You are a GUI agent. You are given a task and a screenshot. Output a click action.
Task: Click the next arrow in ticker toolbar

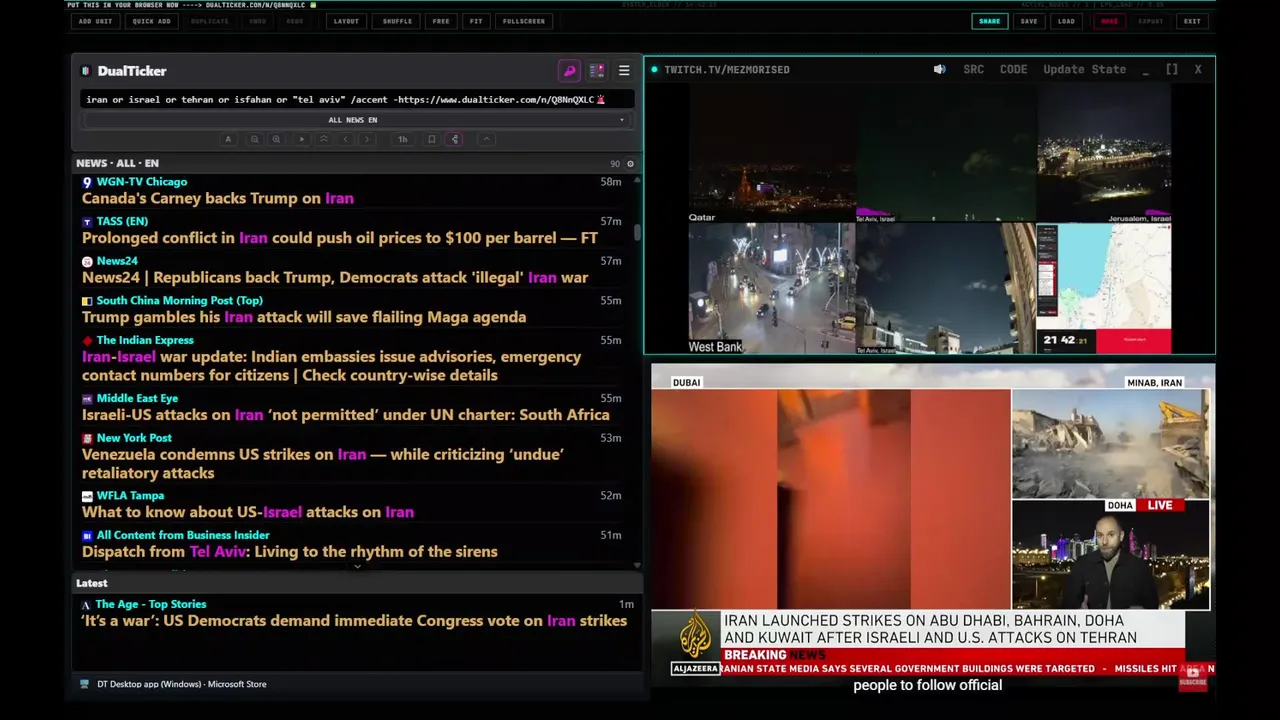367,139
